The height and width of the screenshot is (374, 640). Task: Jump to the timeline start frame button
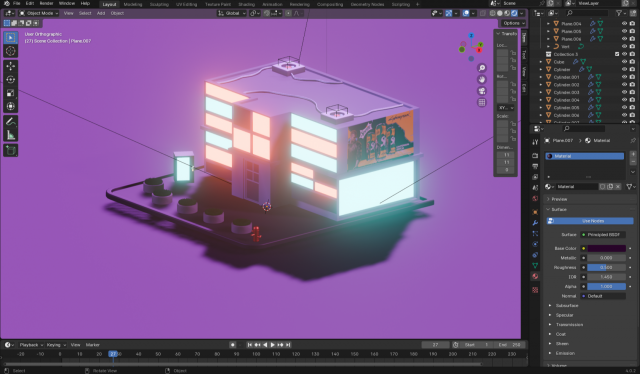pyautogui.click(x=250, y=345)
